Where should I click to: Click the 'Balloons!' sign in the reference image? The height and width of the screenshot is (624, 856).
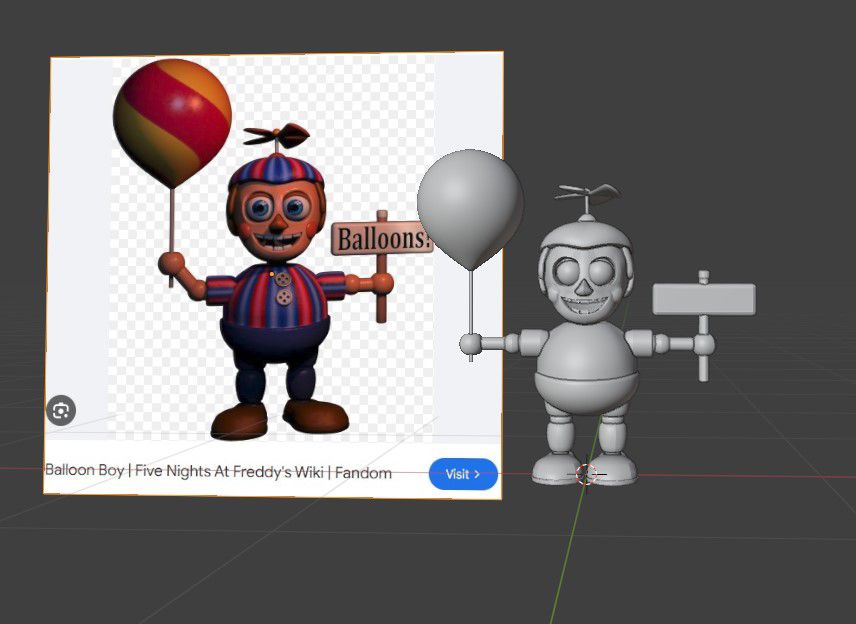382,238
